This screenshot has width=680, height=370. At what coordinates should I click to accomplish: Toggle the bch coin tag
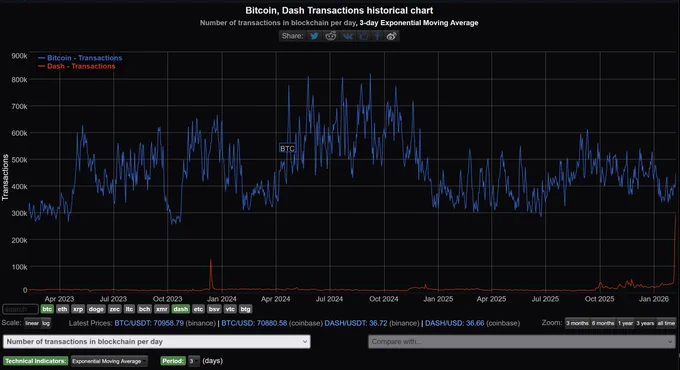click(x=144, y=309)
